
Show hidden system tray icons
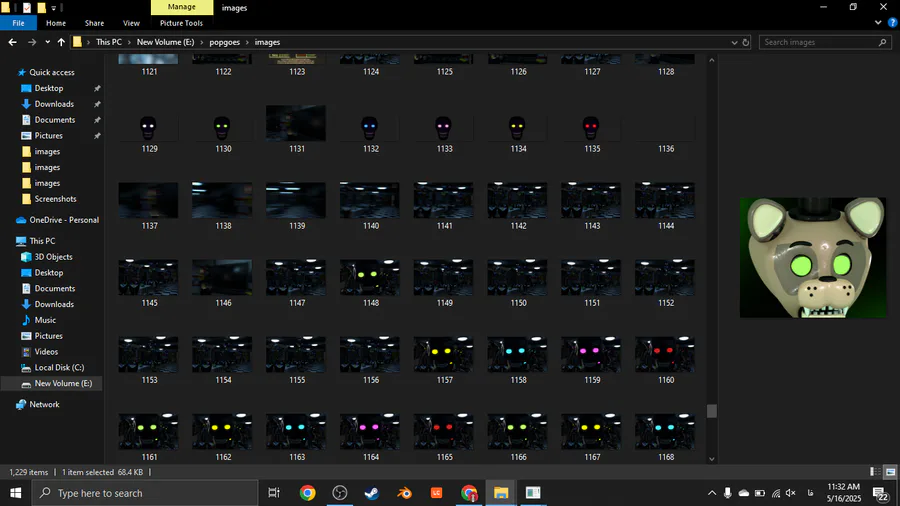[712, 493]
